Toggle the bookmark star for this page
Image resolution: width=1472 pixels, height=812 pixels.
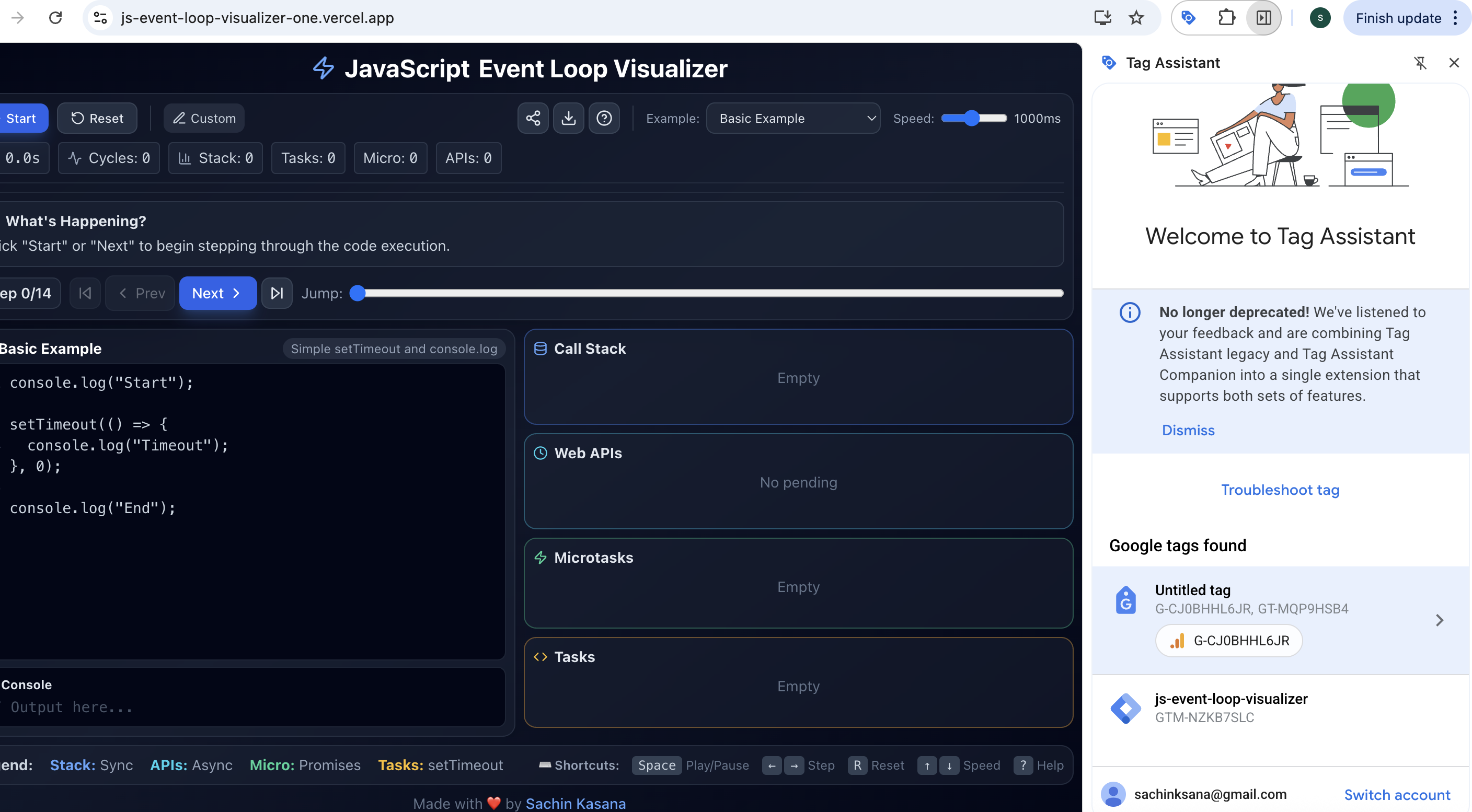point(1136,18)
